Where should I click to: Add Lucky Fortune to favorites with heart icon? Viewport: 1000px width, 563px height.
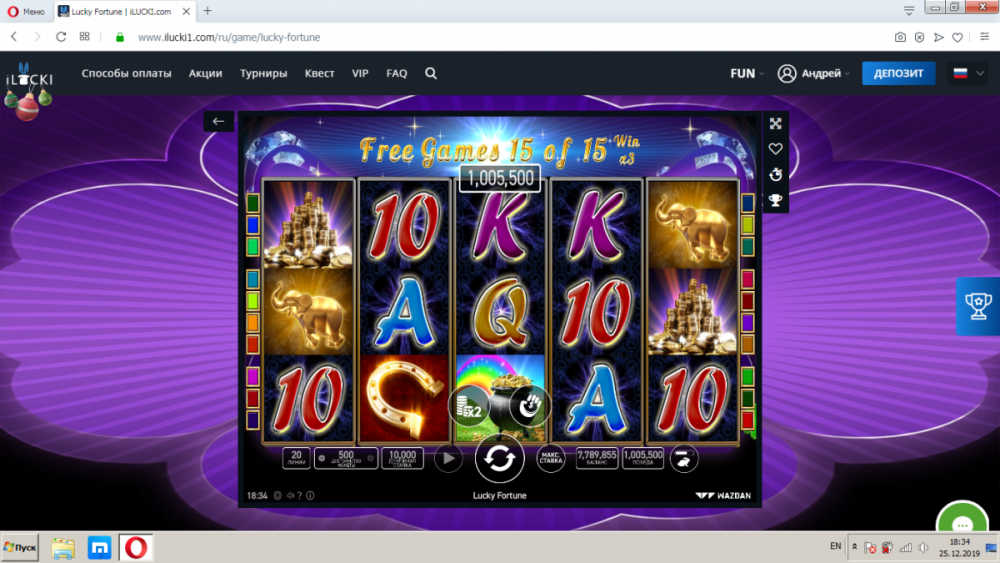coord(776,149)
